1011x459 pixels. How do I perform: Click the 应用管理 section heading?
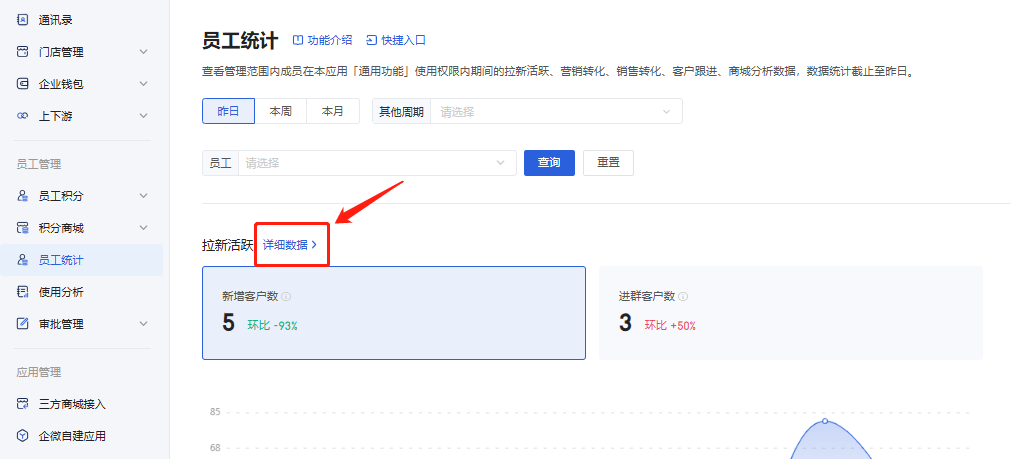[x=39, y=372]
